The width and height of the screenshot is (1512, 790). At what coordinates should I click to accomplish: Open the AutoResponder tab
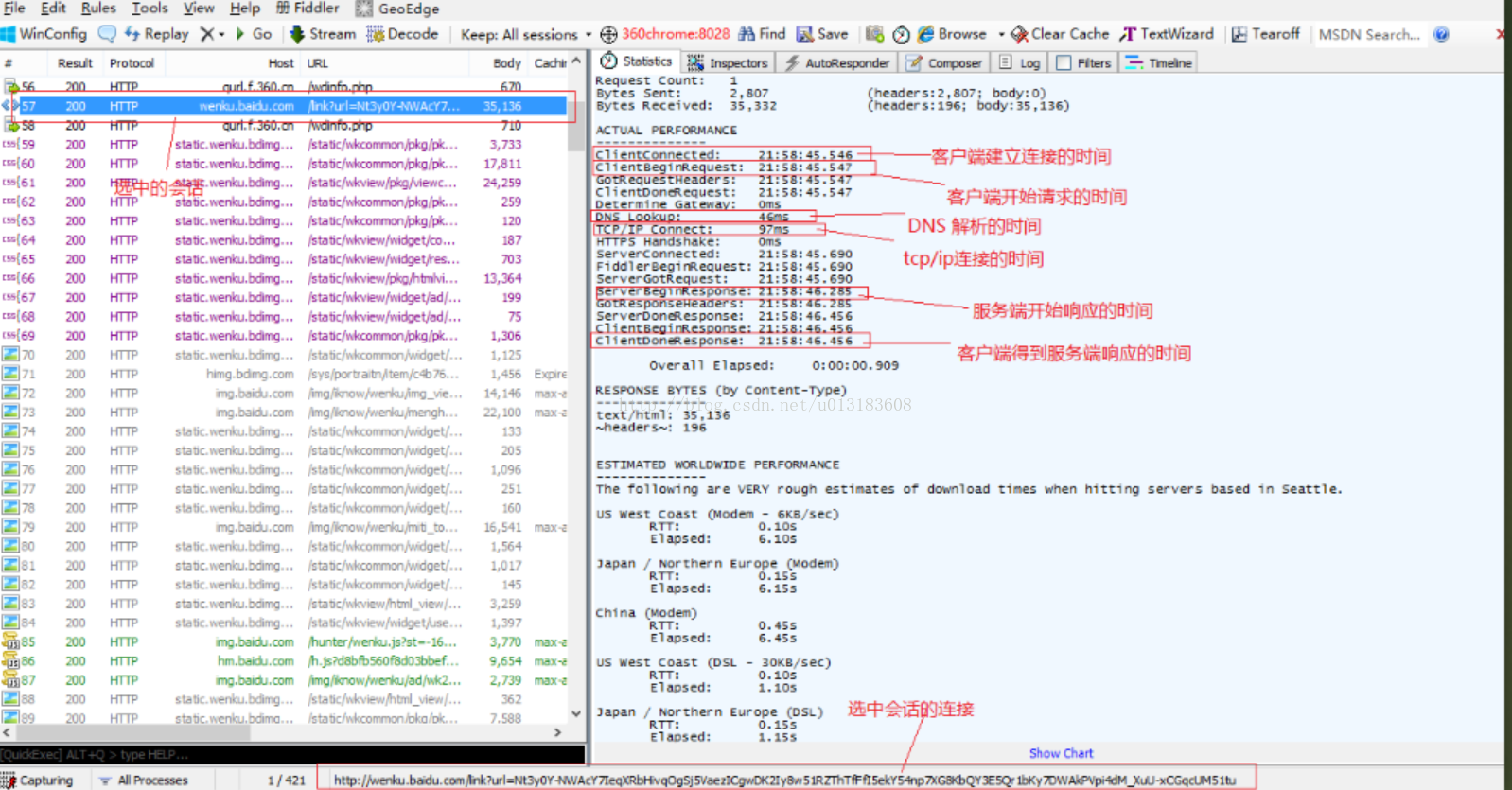837,62
